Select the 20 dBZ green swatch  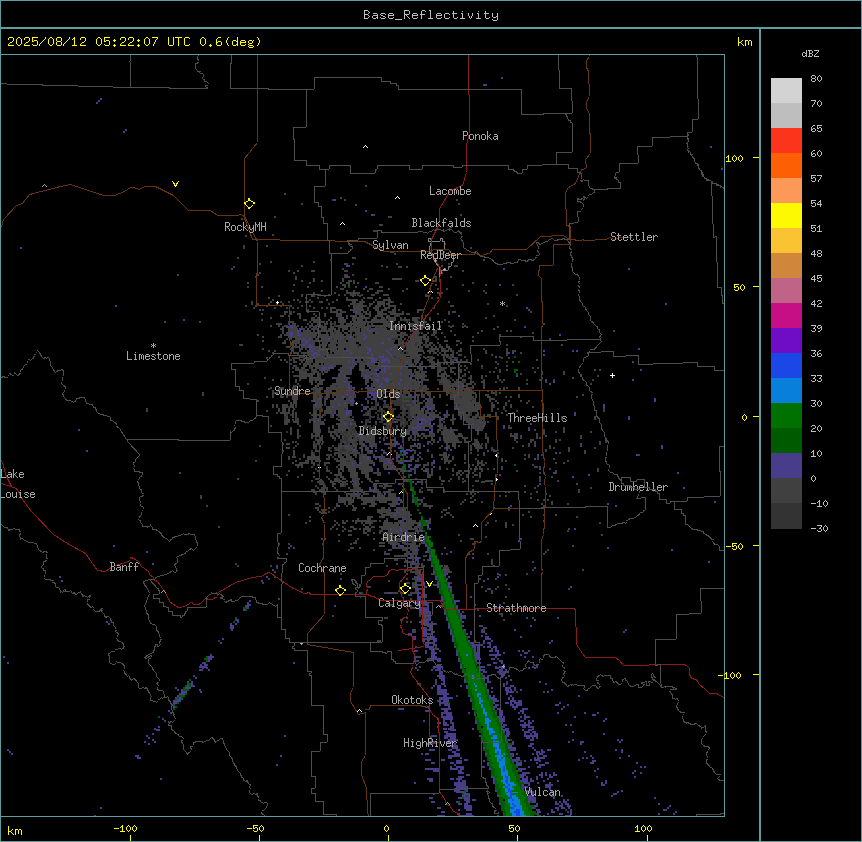[786, 416]
